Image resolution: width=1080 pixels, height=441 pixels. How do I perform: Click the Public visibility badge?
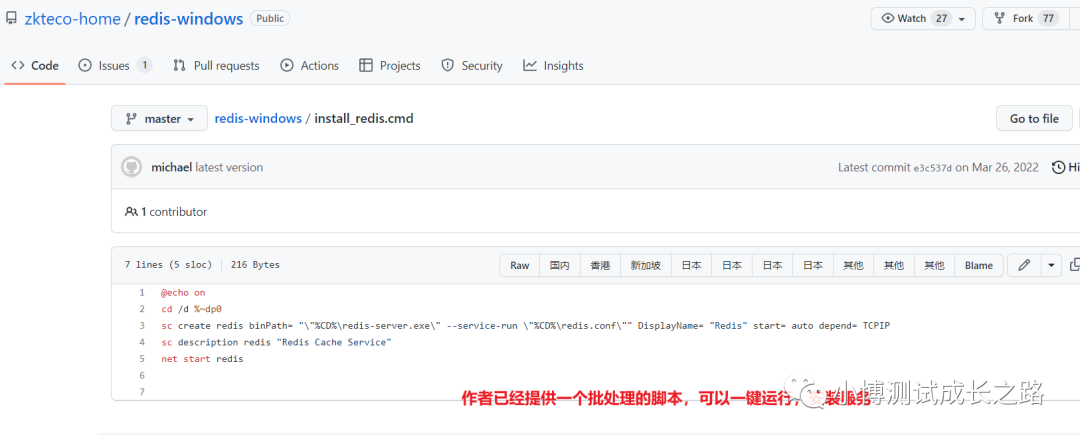270,19
